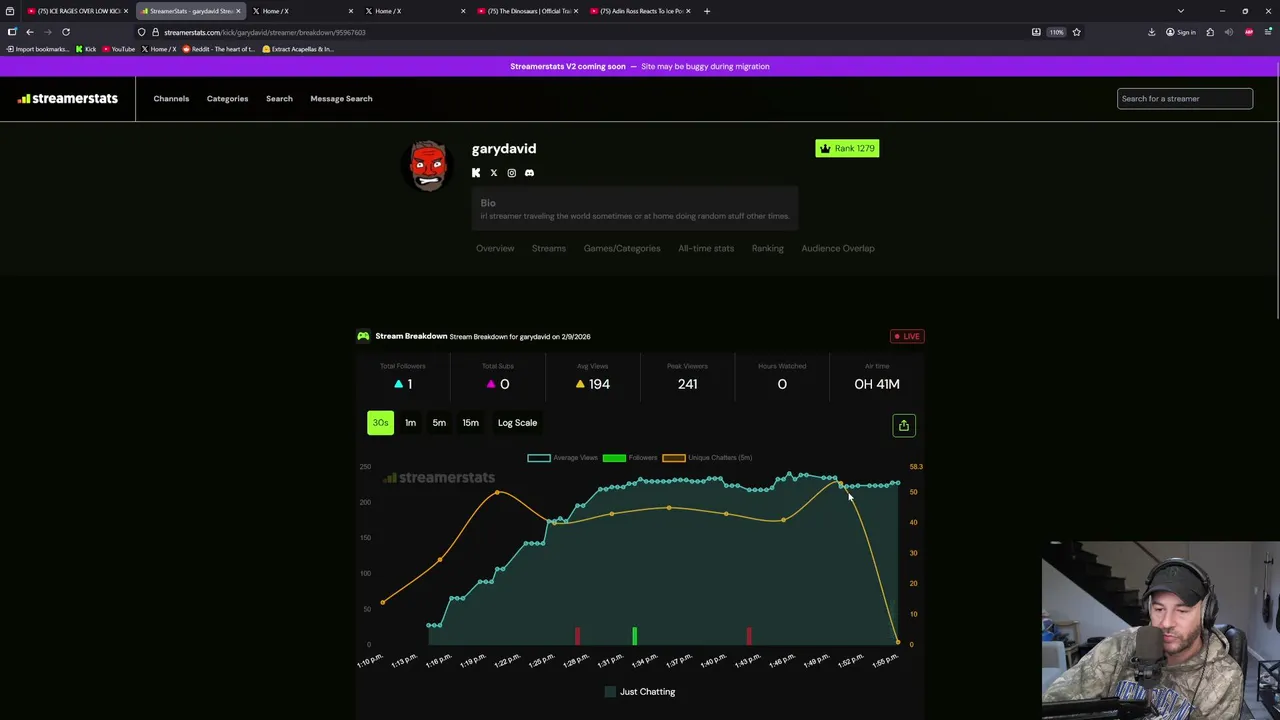Switch to the All-time stats tab
The height and width of the screenshot is (720, 1280).
(706, 248)
